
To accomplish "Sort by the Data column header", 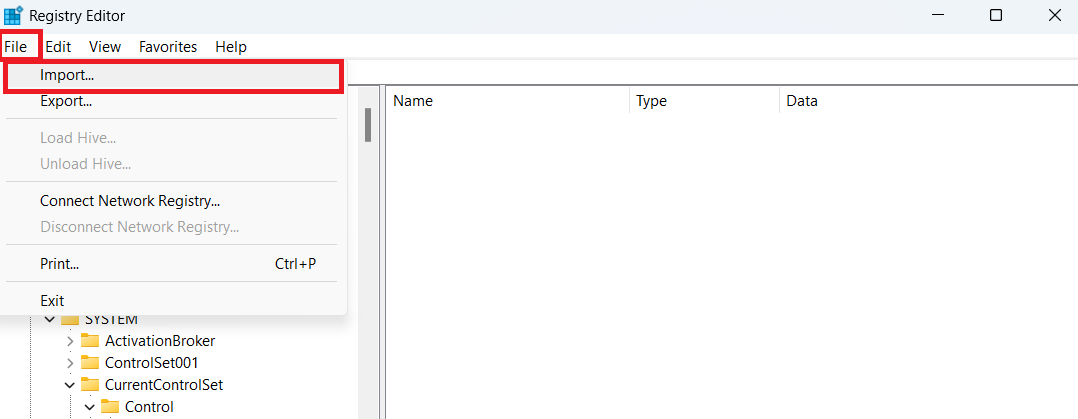I will [x=928, y=100].
